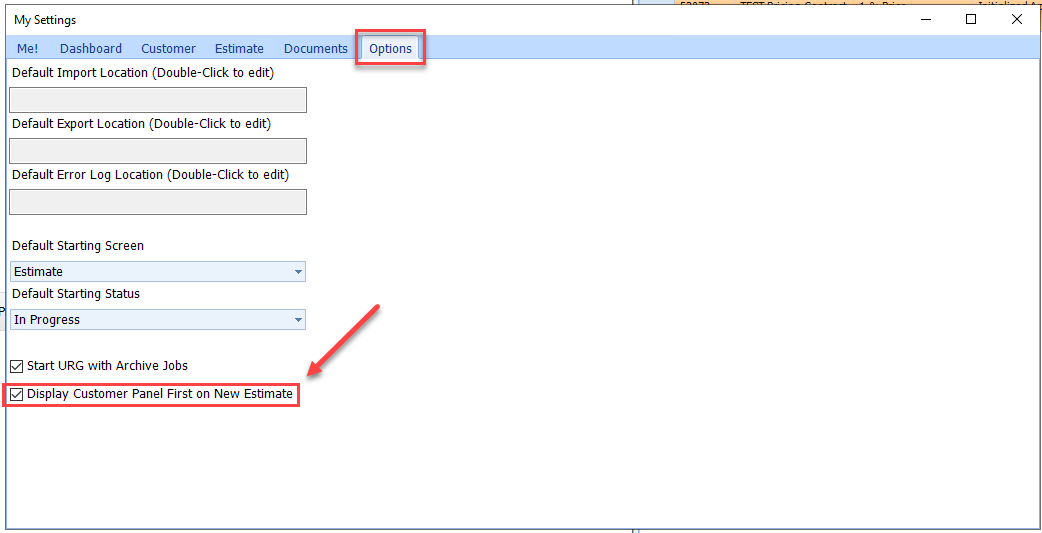Viewport: 1042px width, 533px height.
Task: Switch to the Me! tab
Action: pos(27,49)
